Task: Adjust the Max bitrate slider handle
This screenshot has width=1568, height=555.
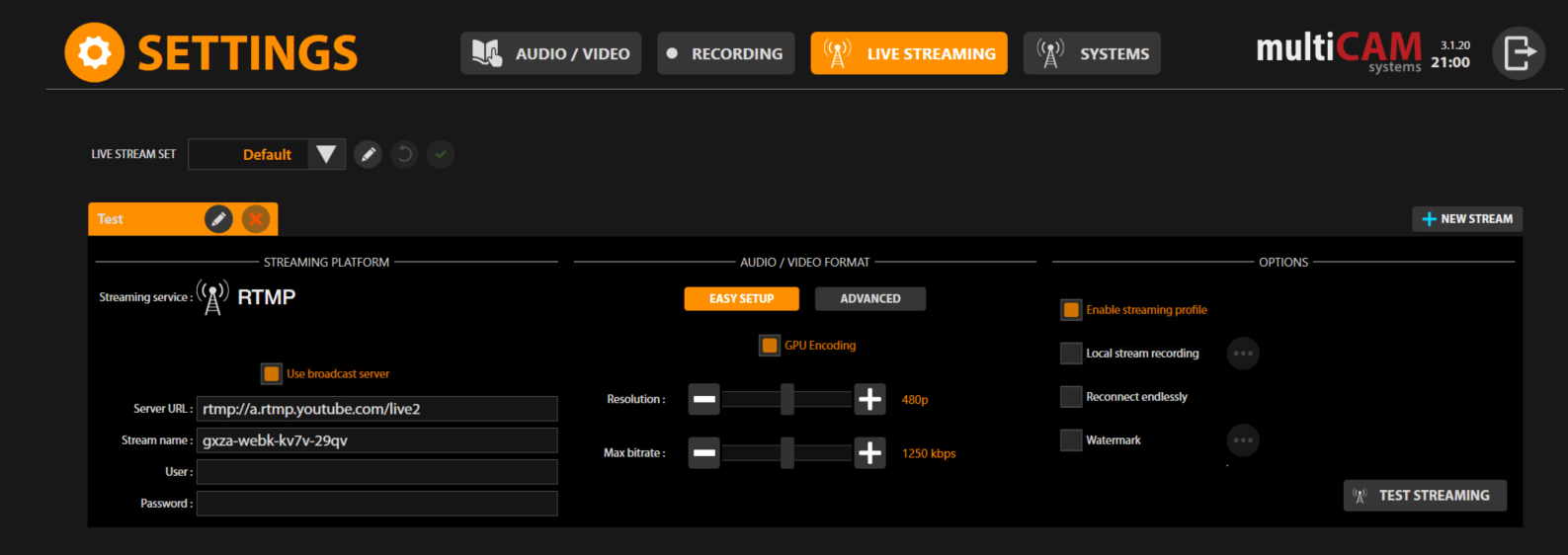Action: pyautogui.click(x=787, y=453)
